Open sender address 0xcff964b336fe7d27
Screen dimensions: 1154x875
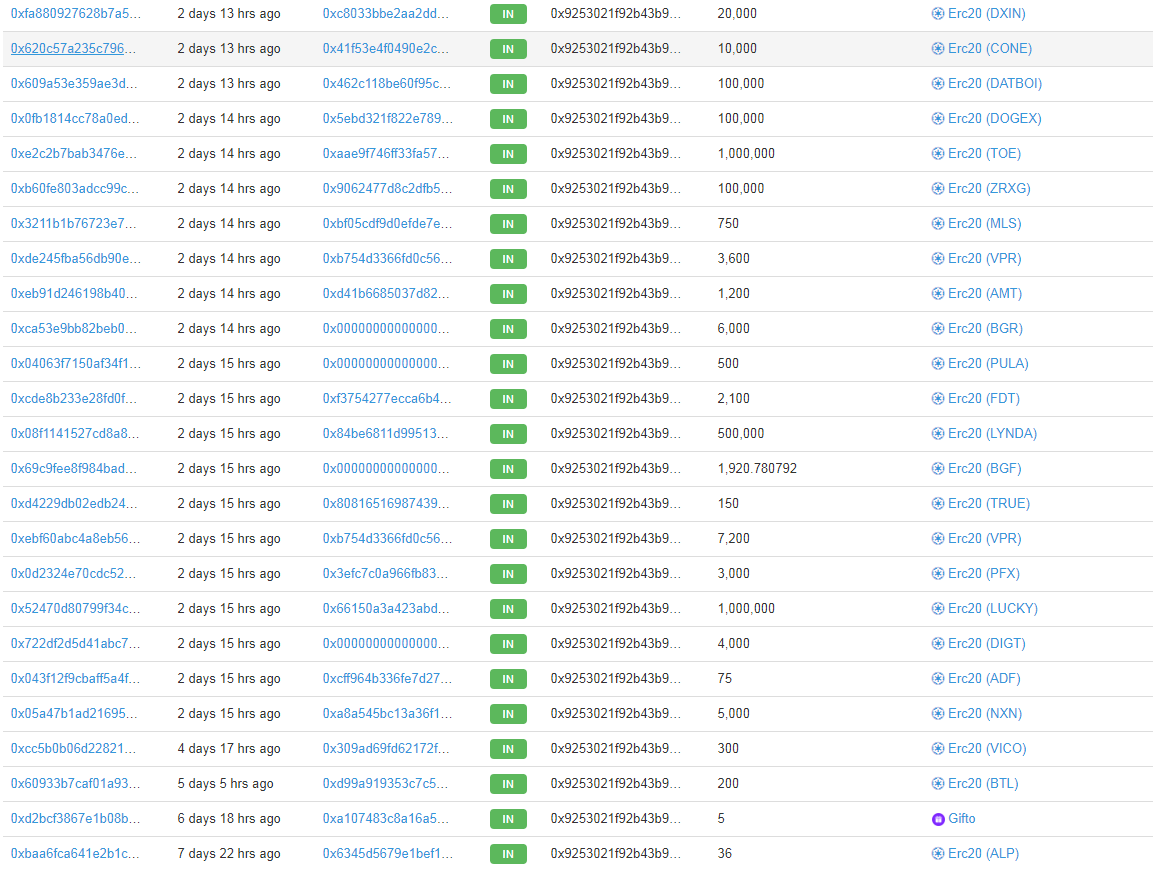coord(387,679)
